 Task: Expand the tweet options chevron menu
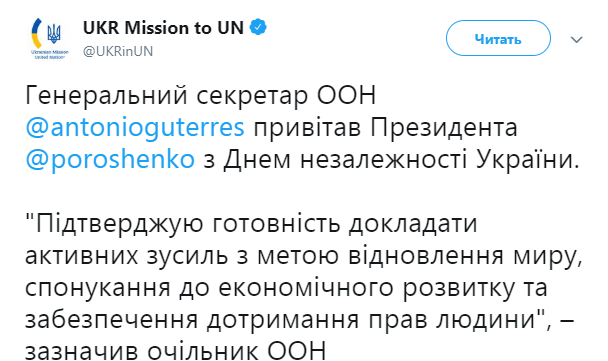pyautogui.click(x=577, y=40)
